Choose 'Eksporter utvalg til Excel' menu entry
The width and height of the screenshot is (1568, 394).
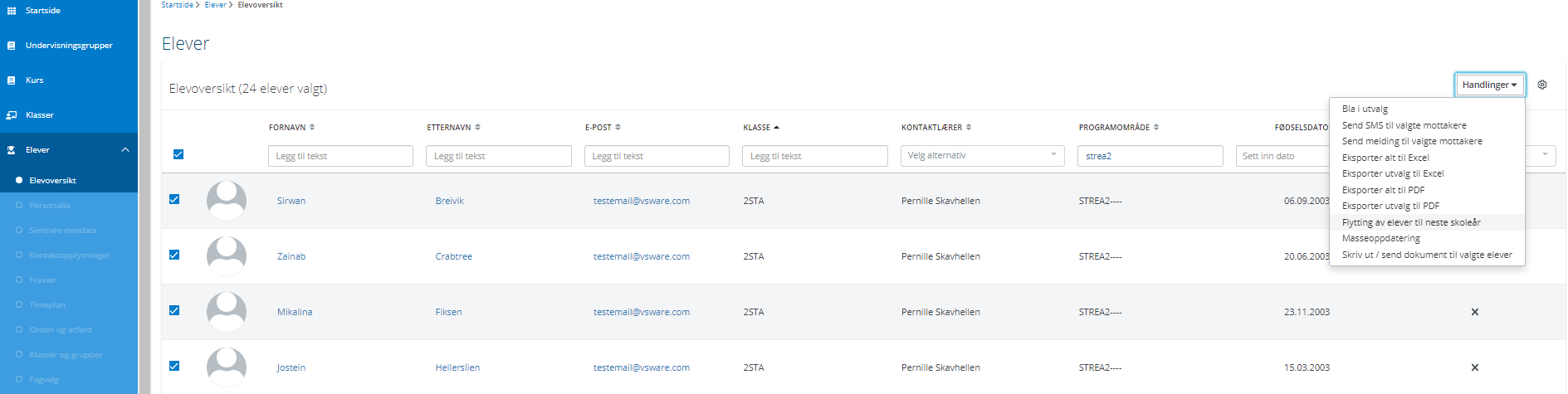tap(1393, 173)
